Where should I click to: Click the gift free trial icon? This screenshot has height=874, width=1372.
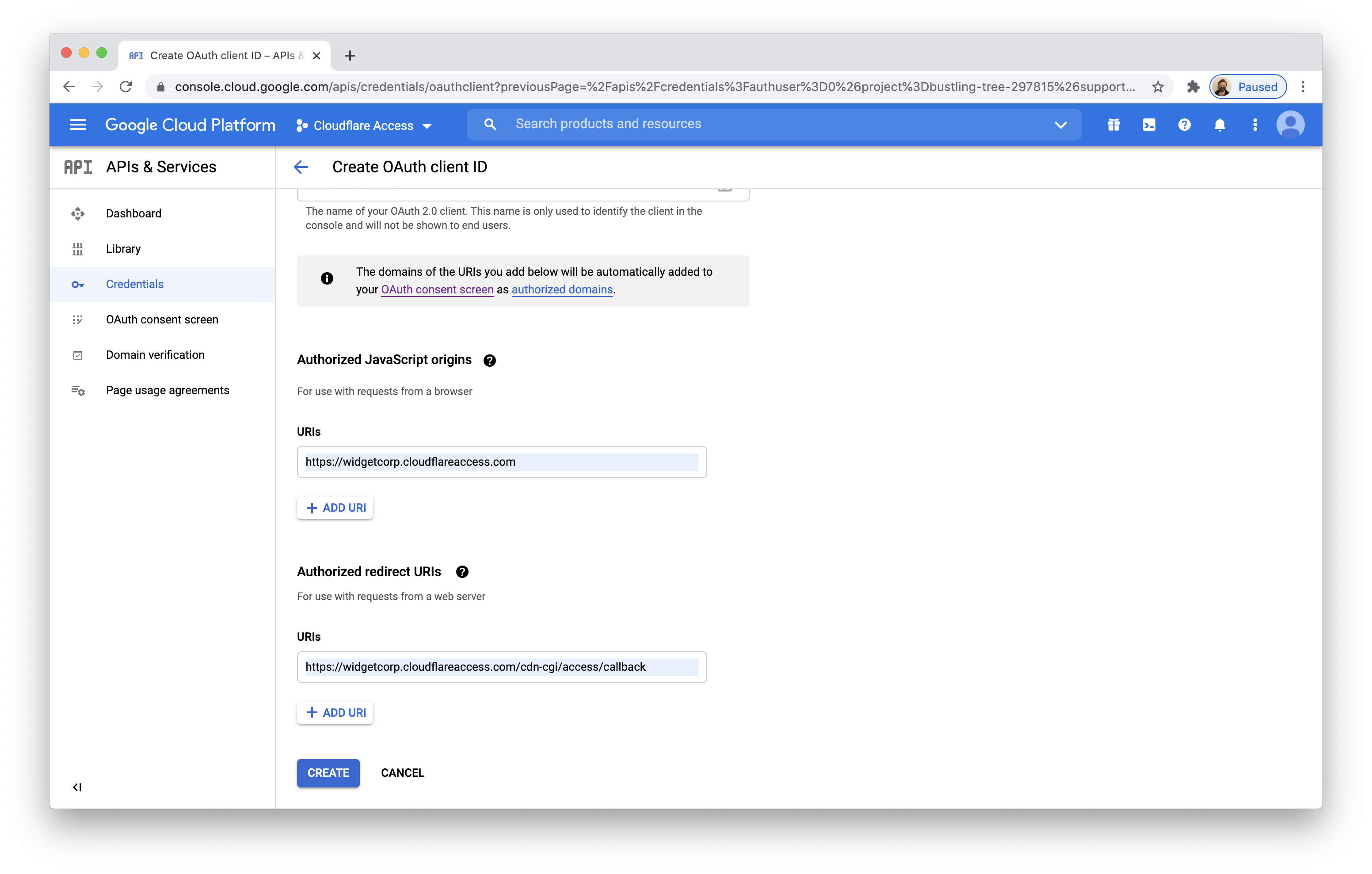tap(1113, 125)
